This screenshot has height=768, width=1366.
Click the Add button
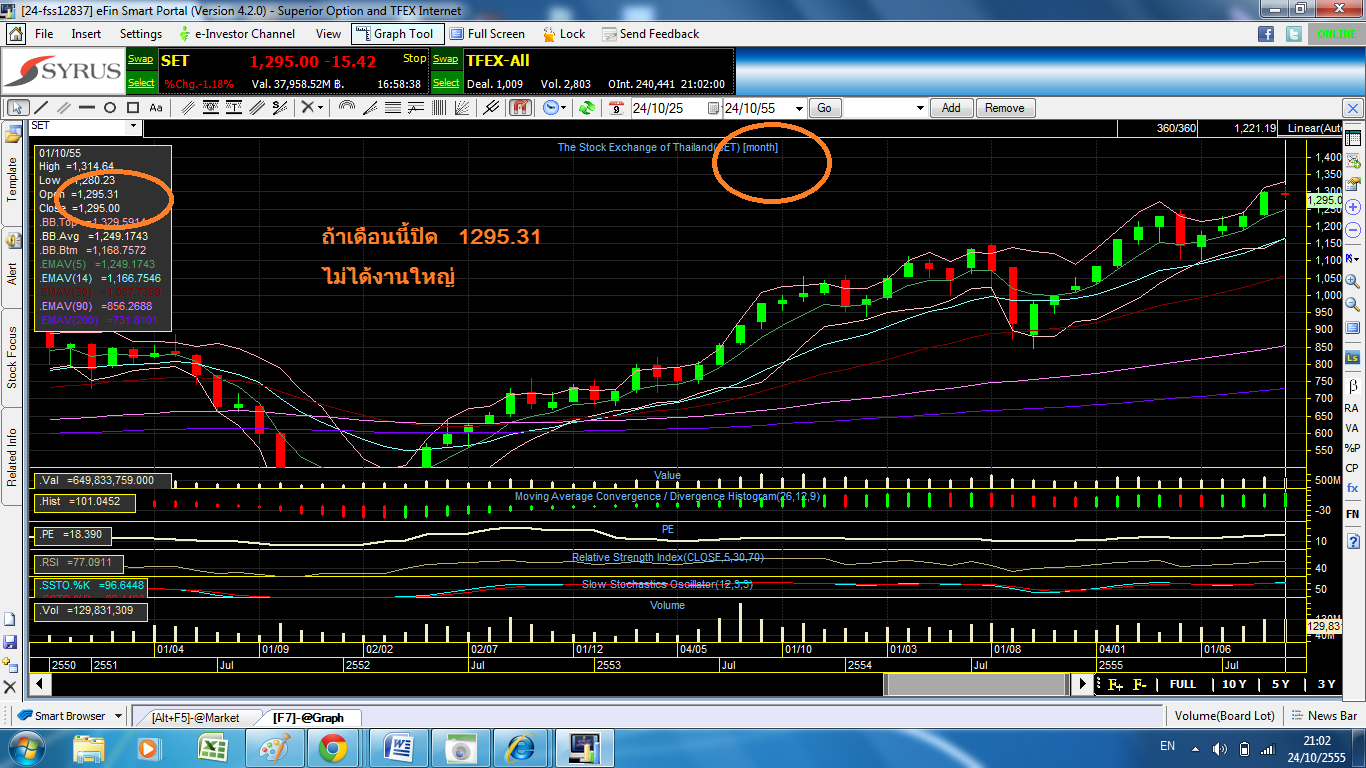coord(951,108)
